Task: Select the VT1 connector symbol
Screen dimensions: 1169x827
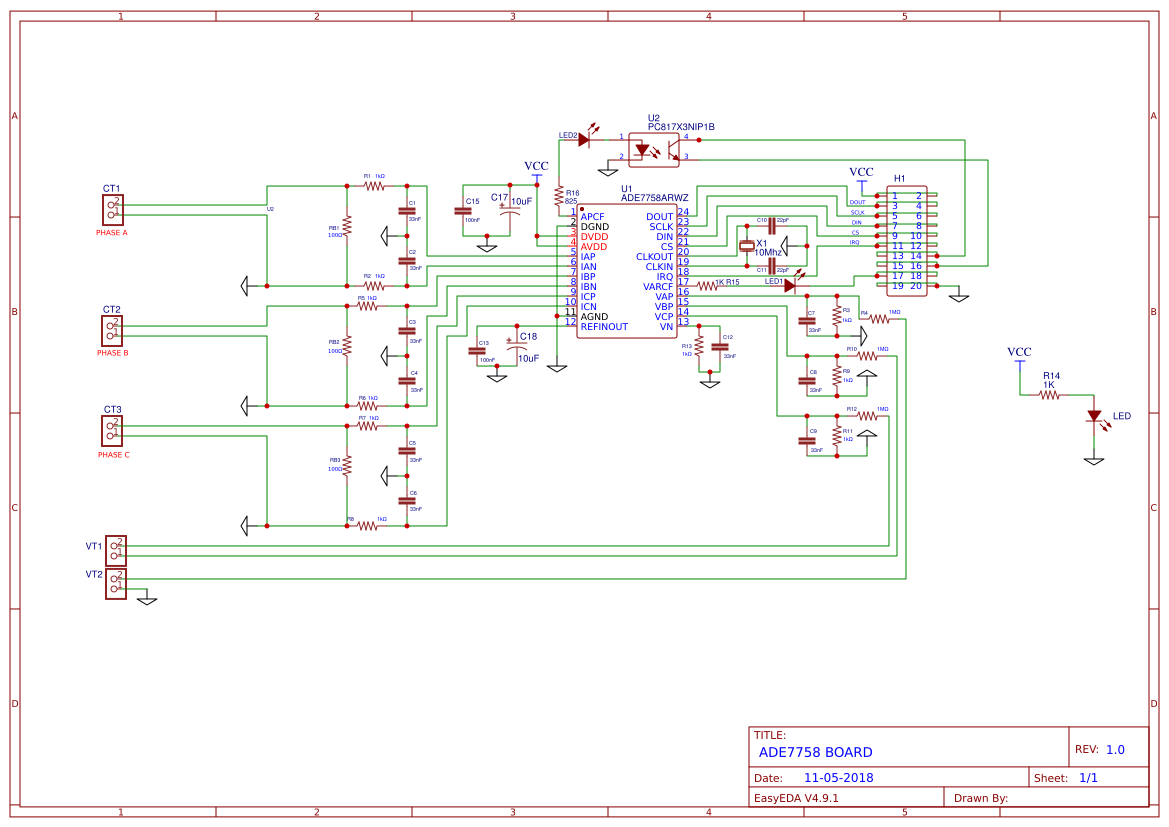Action: pos(115,550)
